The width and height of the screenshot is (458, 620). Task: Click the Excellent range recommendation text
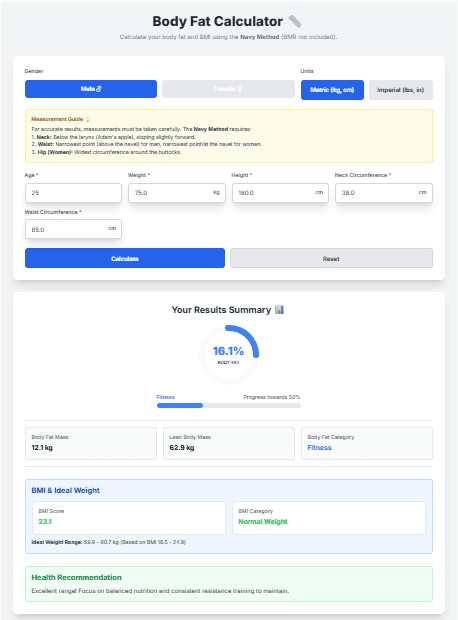tap(160, 591)
